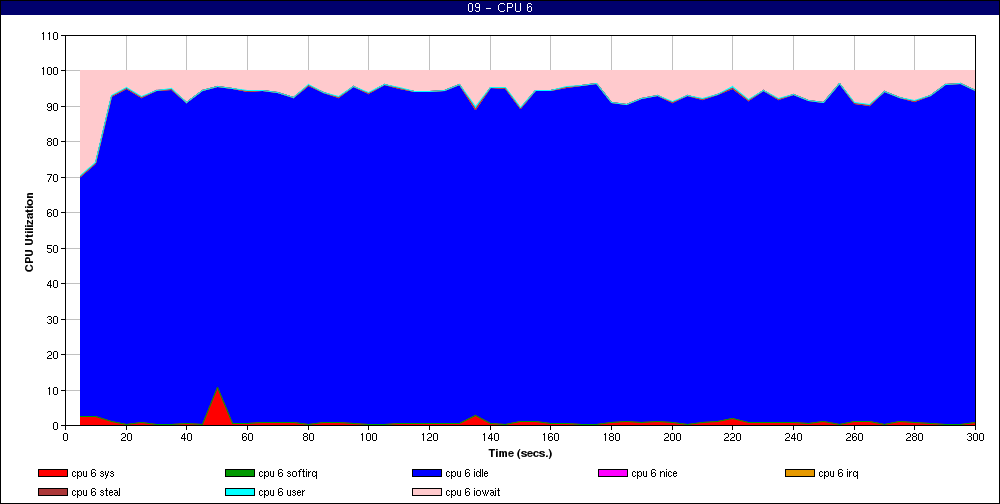Screen dimensions: 1000x504
Task: Click the '09 - CPU 6' chart title
Action: coord(499,8)
